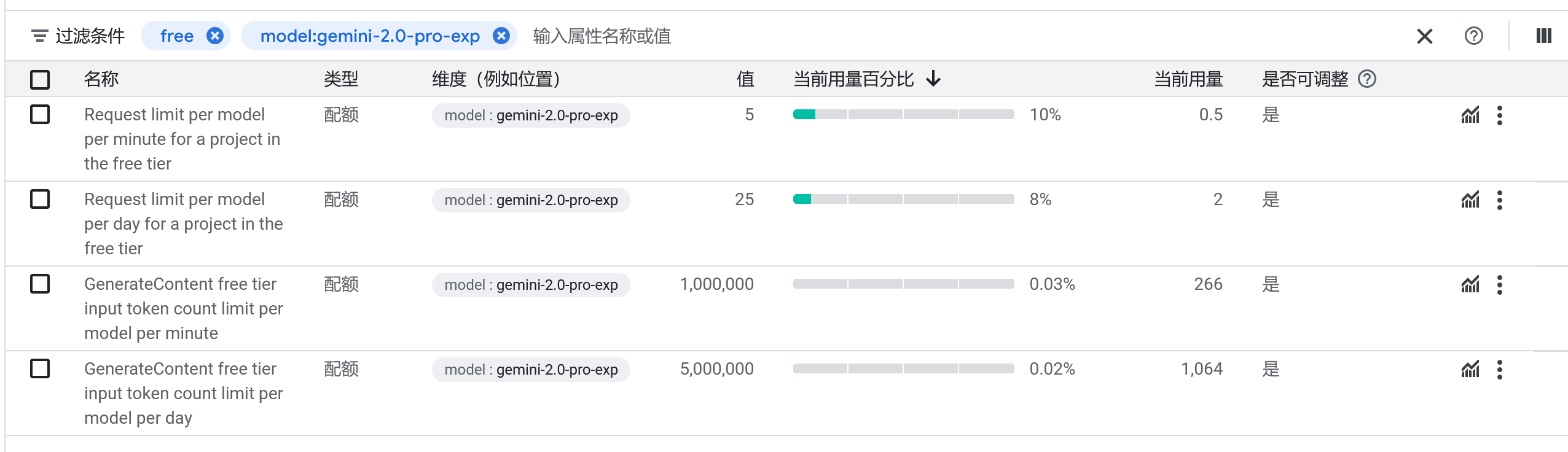Screen dimensions: 1568x452
Task: Click the 维度（例如位置）column header
Action: pyautogui.click(x=496, y=79)
